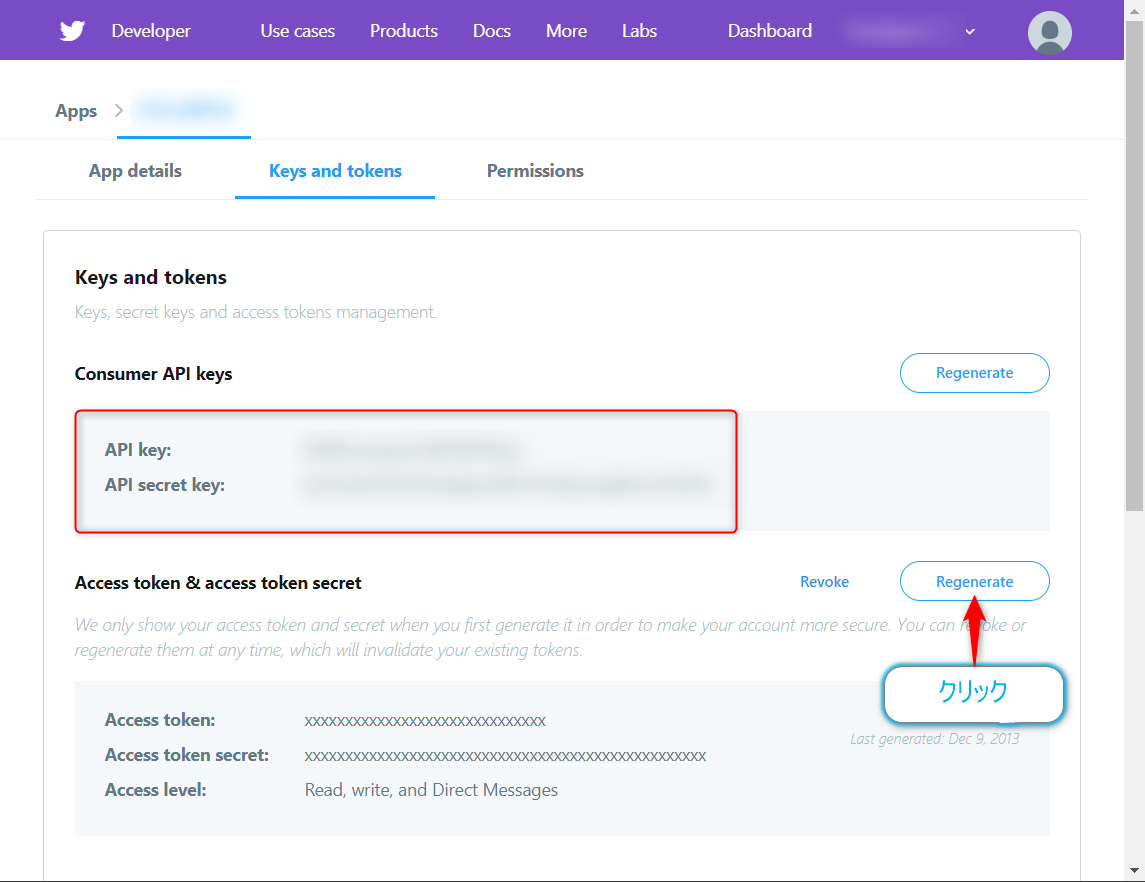Revoke the access token
The height and width of the screenshot is (882, 1145).
pyautogui.click(x=824, y=582)
